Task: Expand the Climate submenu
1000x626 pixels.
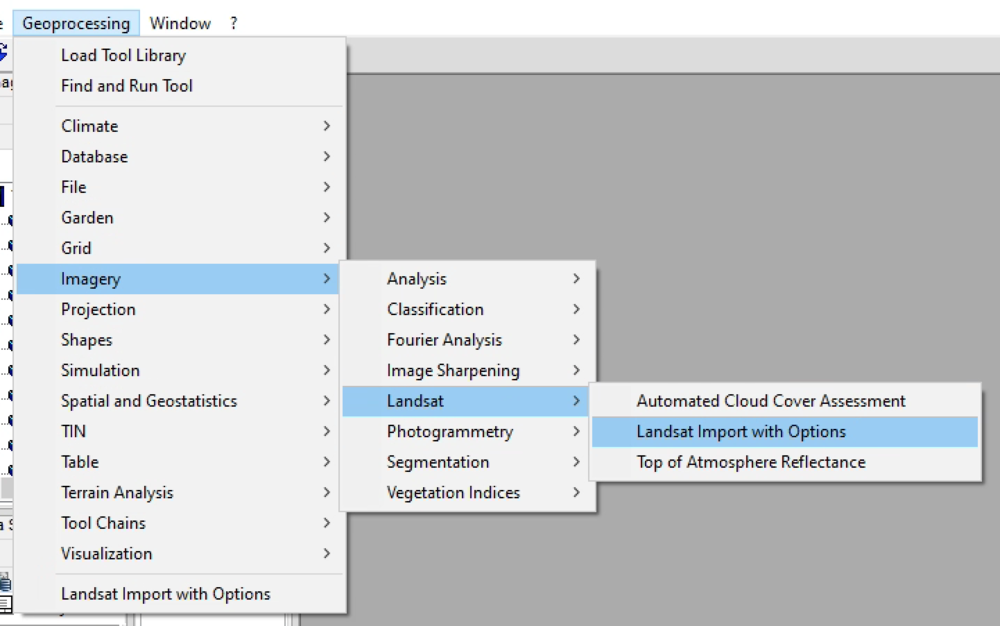Action: pyautogui.click(x=90, y=126)
